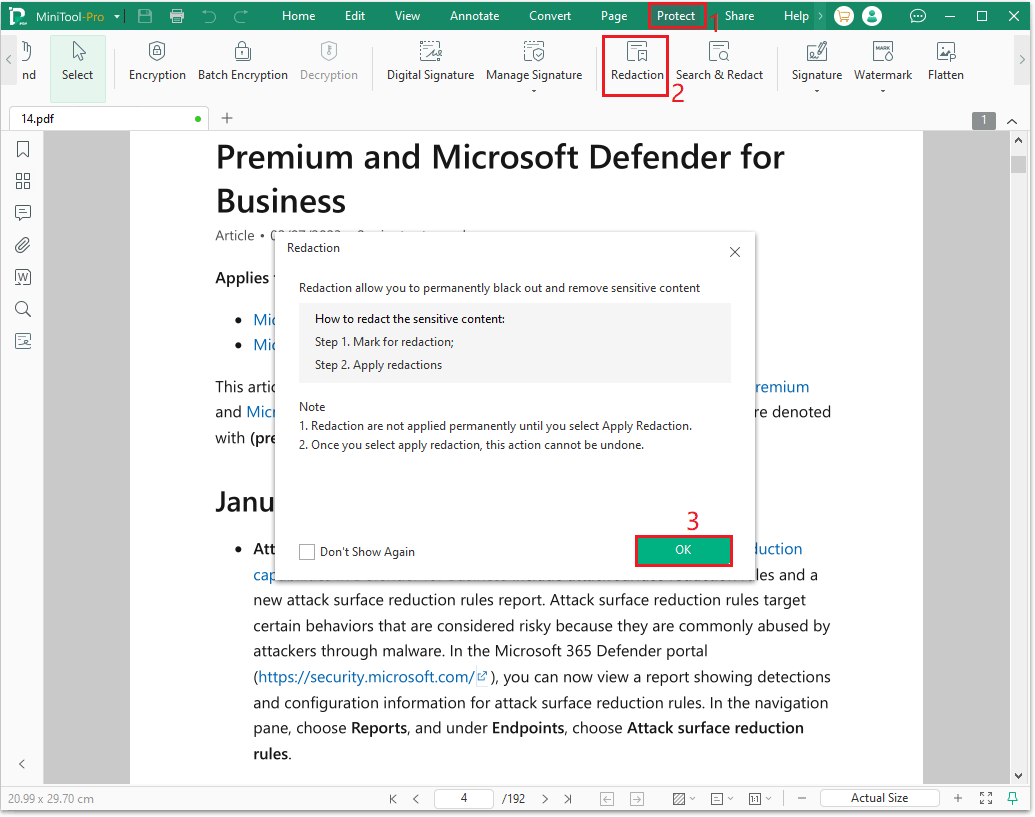Open the Attachments panel
The image size is (1035, 817).
22,245
